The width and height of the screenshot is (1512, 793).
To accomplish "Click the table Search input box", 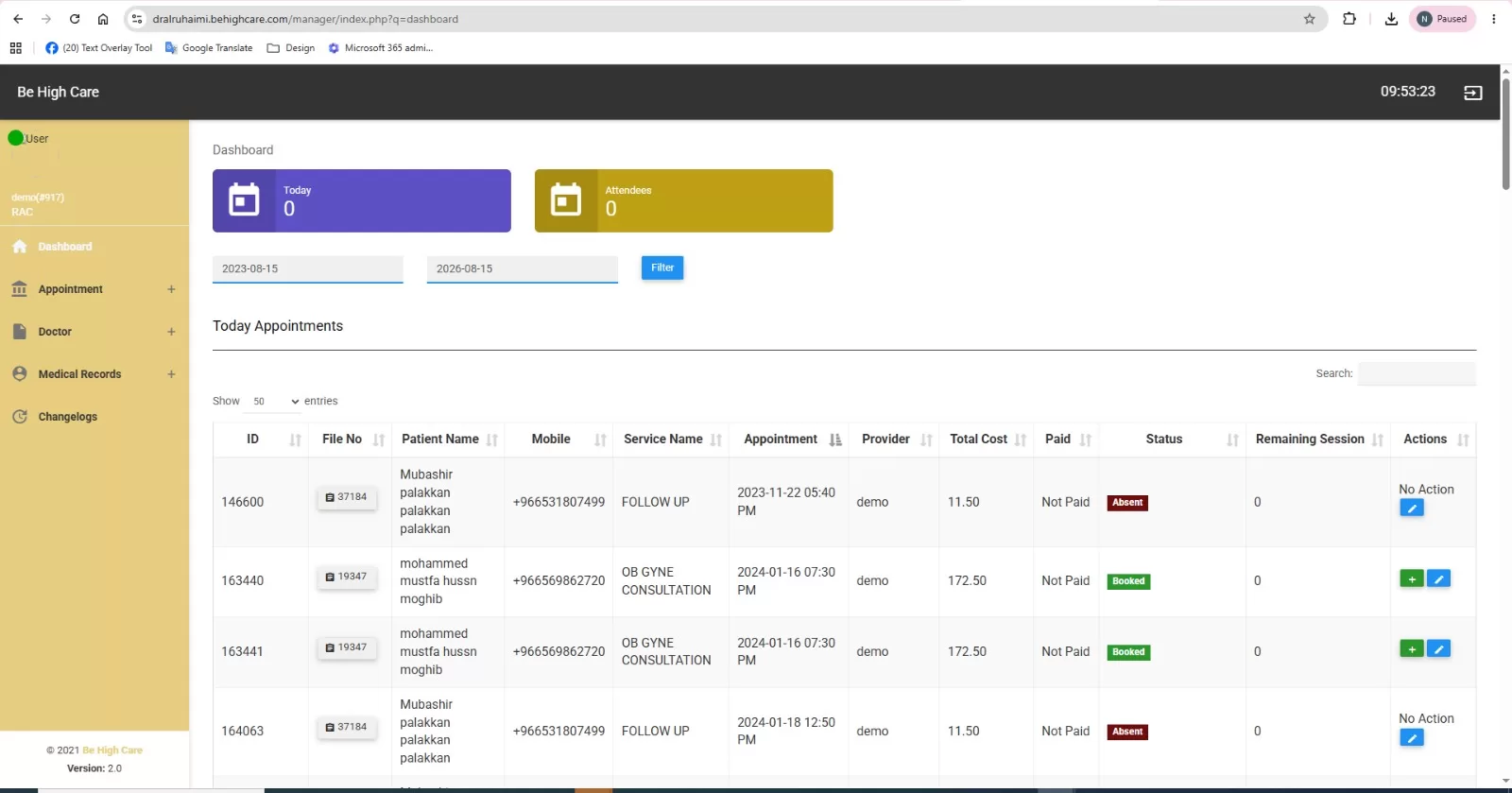I will pos(1417,373).
